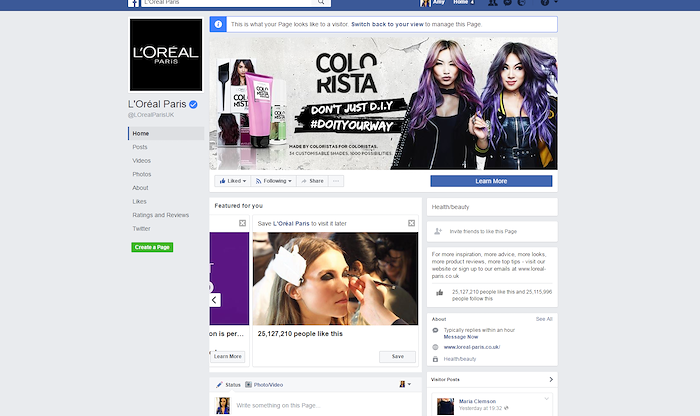The image size is (700, 416).
Task: Open Ratings and Reviews in sidebar
Action: pyautogui.click(x=161, y=215)
